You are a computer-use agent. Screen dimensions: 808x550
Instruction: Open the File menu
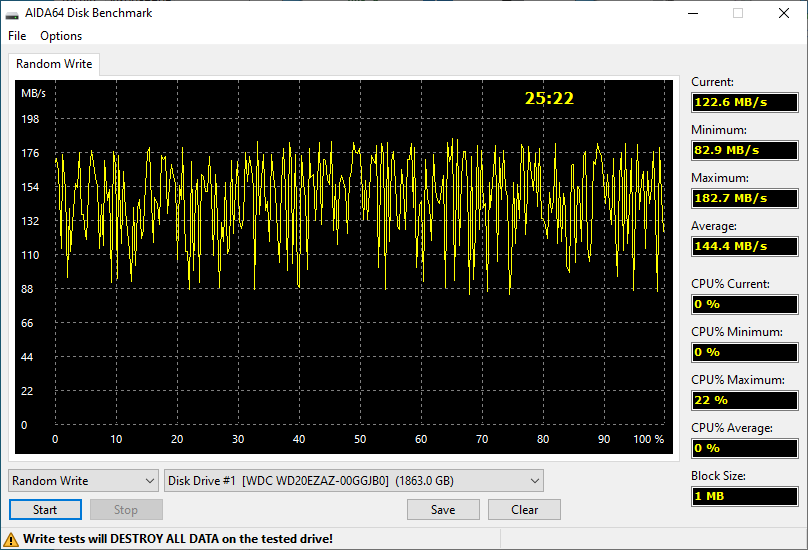coord(17,36)
